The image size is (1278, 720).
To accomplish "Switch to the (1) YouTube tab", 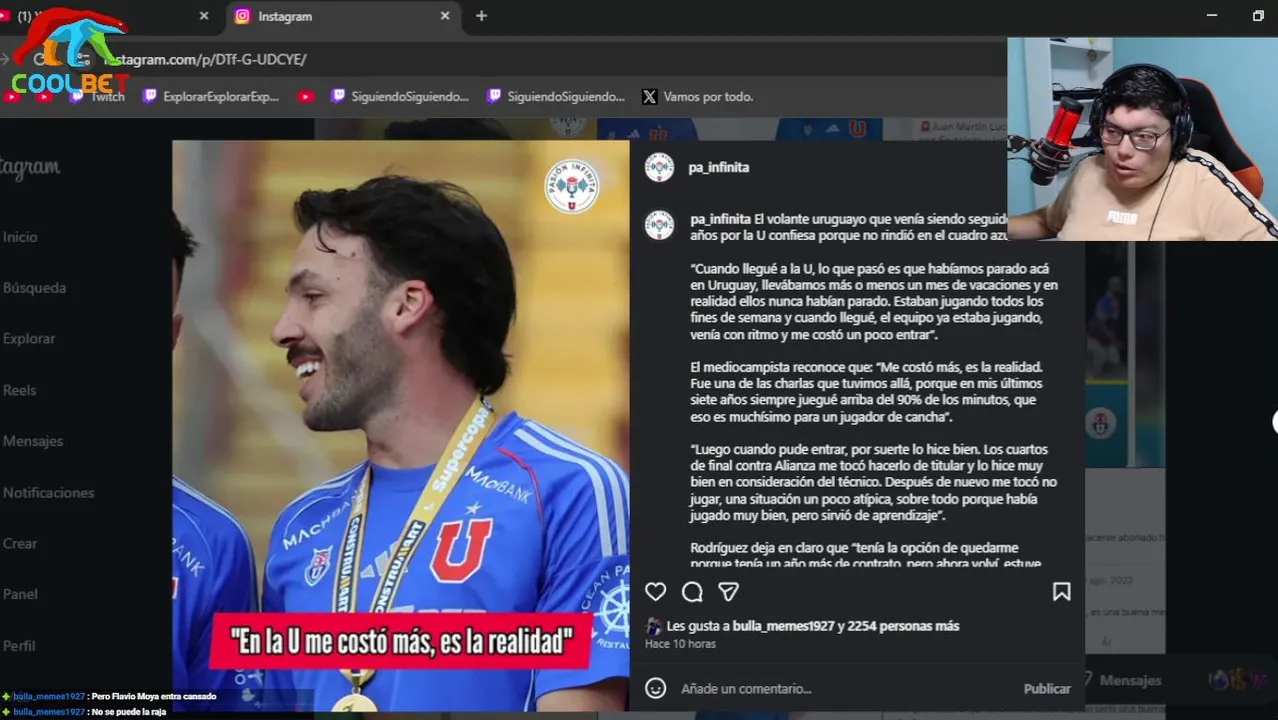I will coord(110,16).
